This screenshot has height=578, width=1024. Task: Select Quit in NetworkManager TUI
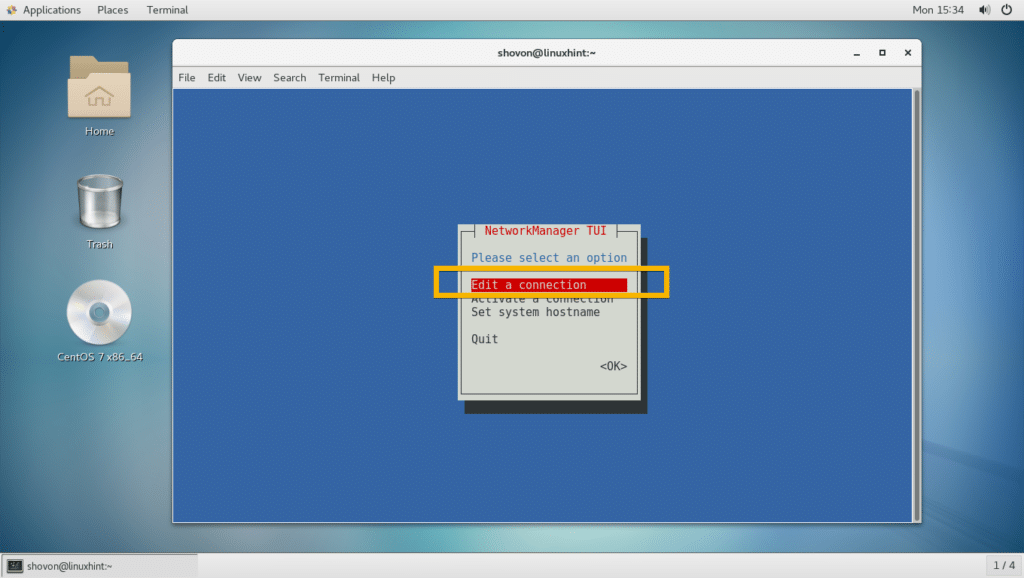[484, 338]
